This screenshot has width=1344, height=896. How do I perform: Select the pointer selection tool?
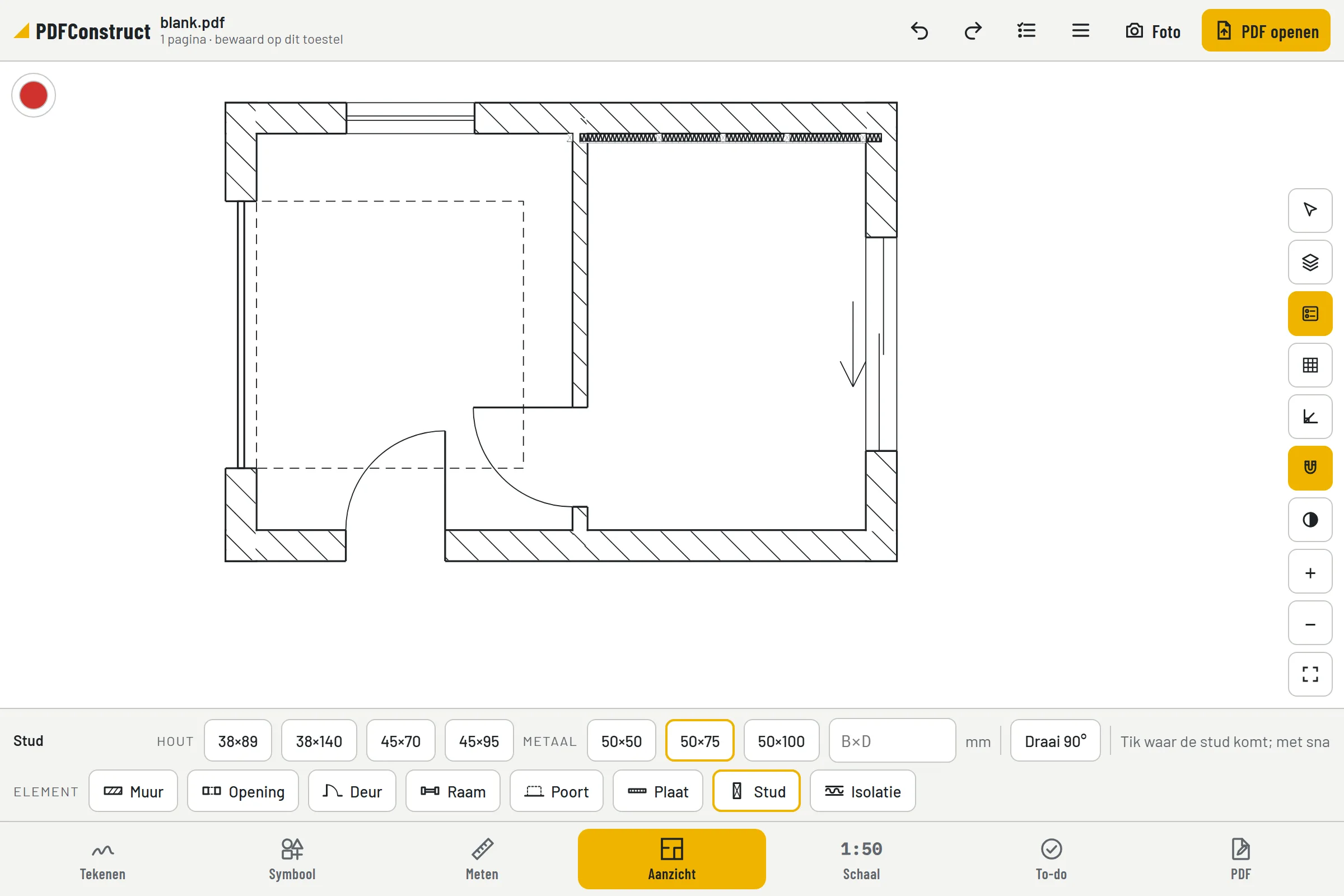pyautogui.click(x=1310, y=211)
